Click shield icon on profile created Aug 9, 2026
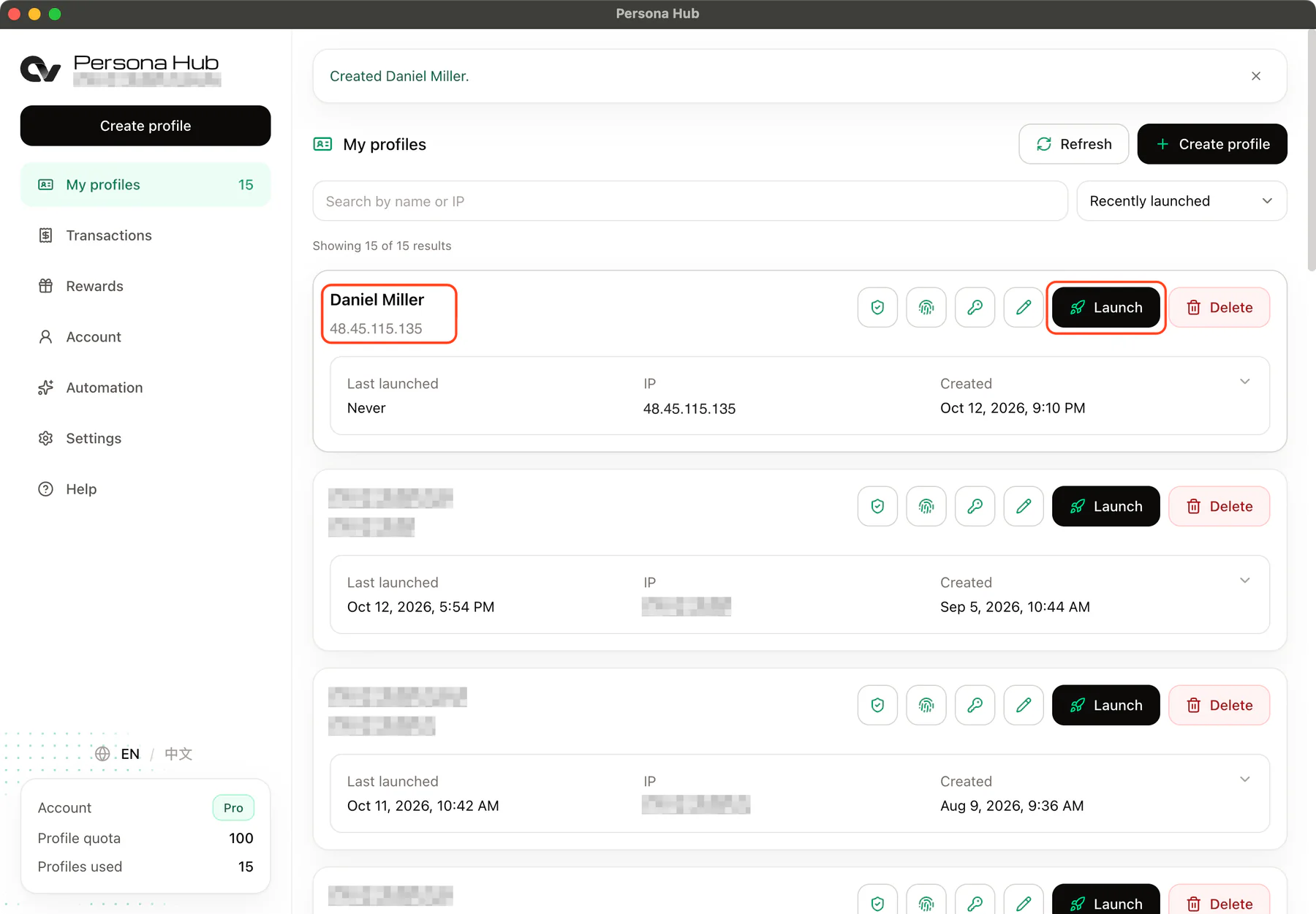The image size is (1316, 914). [x=877, y=705]
